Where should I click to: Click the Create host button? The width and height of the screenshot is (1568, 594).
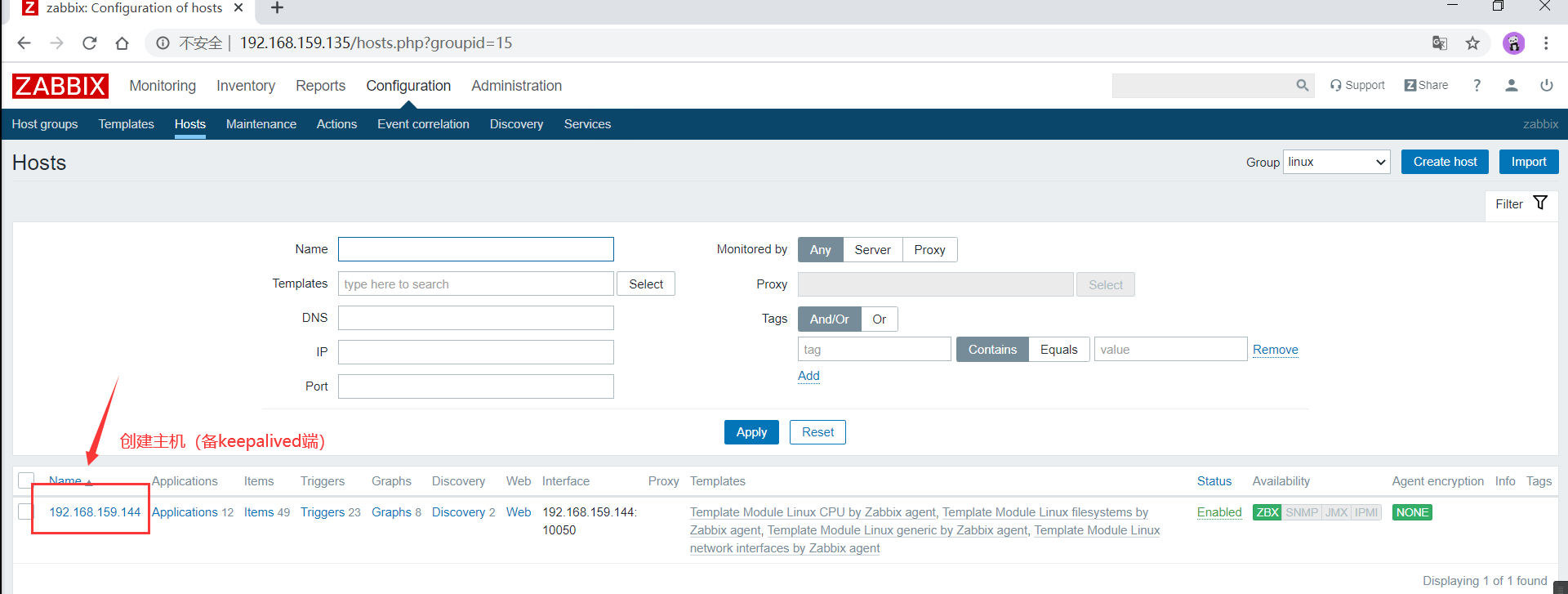(1445, 162)
